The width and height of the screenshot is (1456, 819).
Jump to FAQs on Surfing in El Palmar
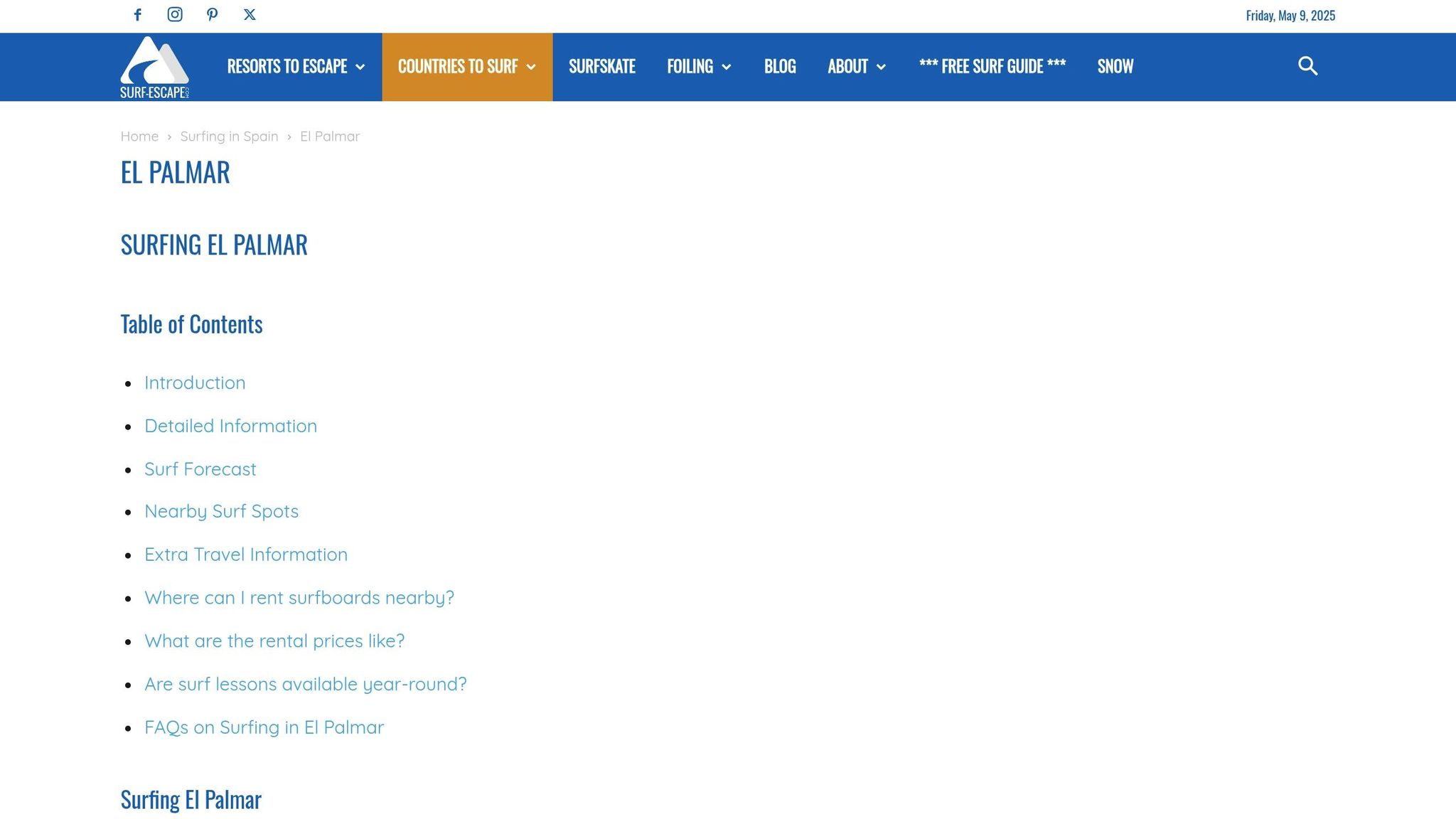(264, 727)
